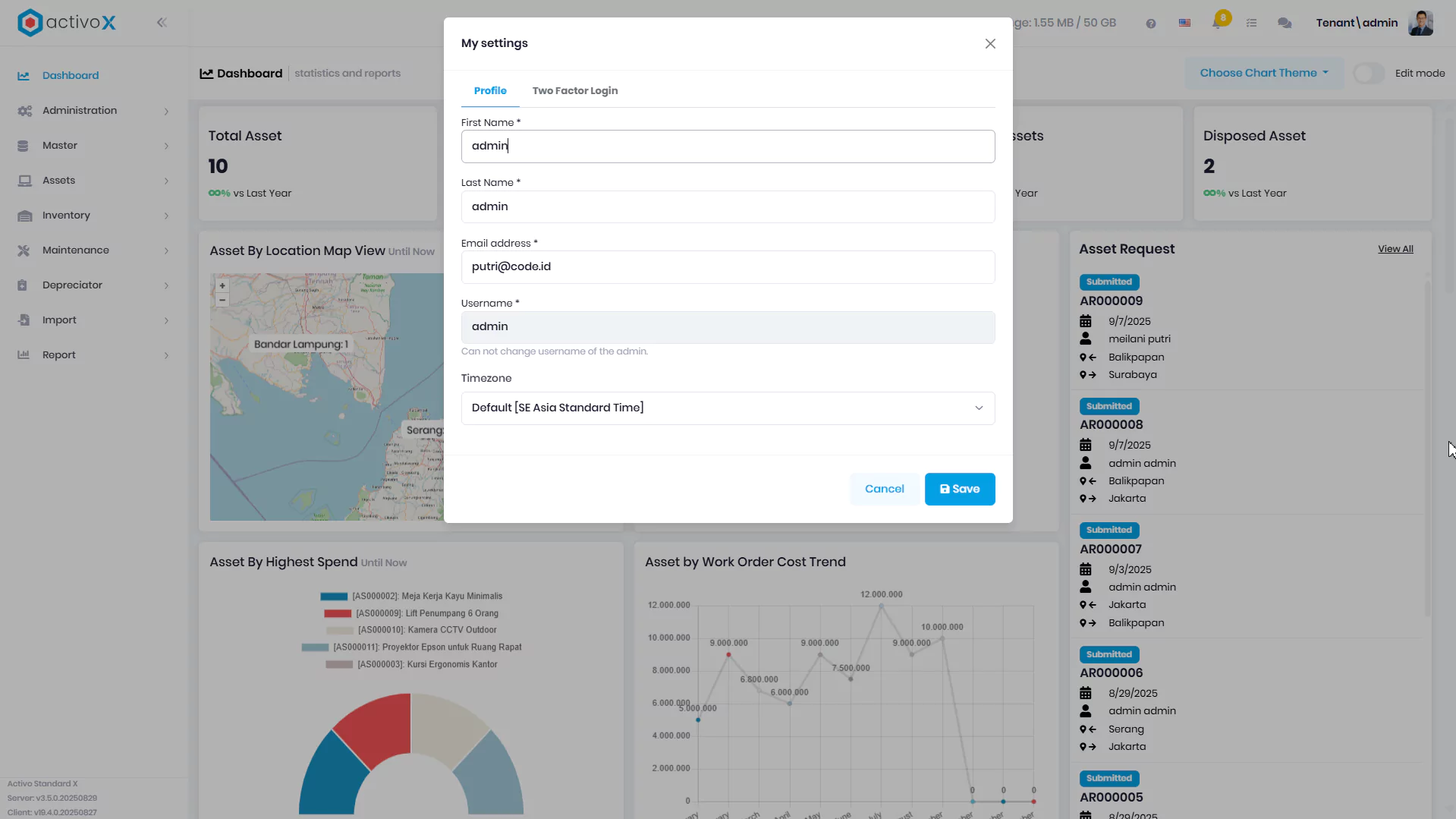Viewport: 1456px width, 819px height.
Task: Open the Dashboard sidebar item
Action: tap(71, 76)
